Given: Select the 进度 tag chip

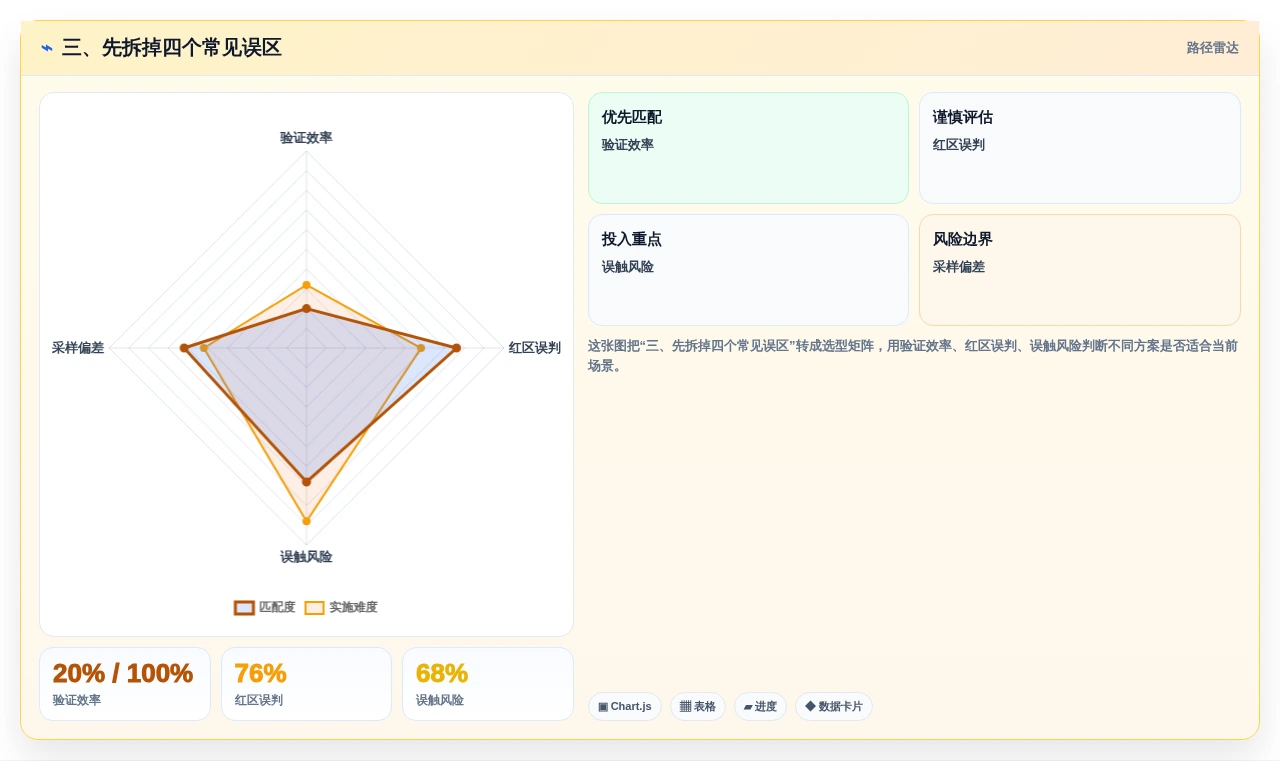Looking at the screenshot, I should coord(760,706).
